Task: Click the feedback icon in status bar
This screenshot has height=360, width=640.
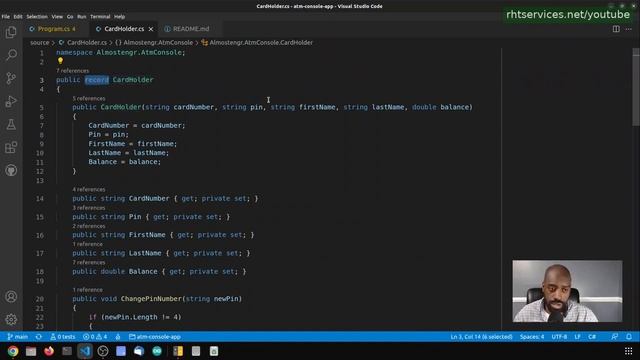Action: point(614,337)
